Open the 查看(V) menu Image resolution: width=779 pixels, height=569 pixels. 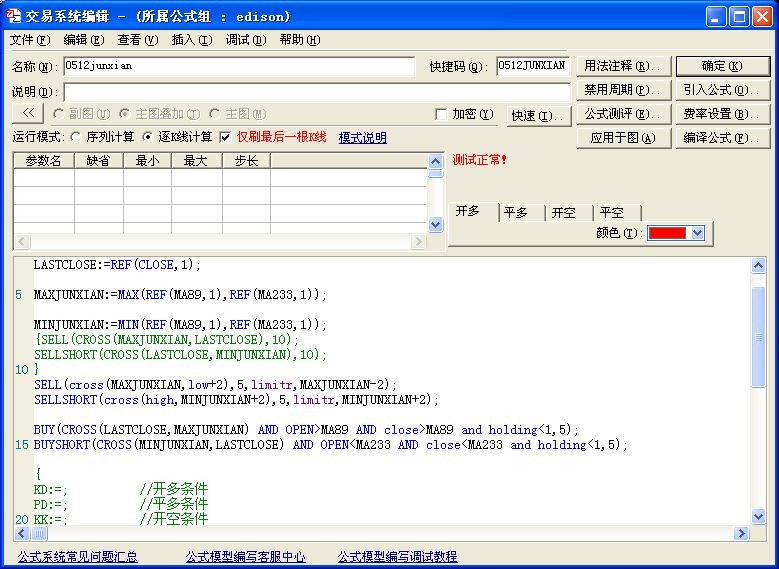click(138, 40)
